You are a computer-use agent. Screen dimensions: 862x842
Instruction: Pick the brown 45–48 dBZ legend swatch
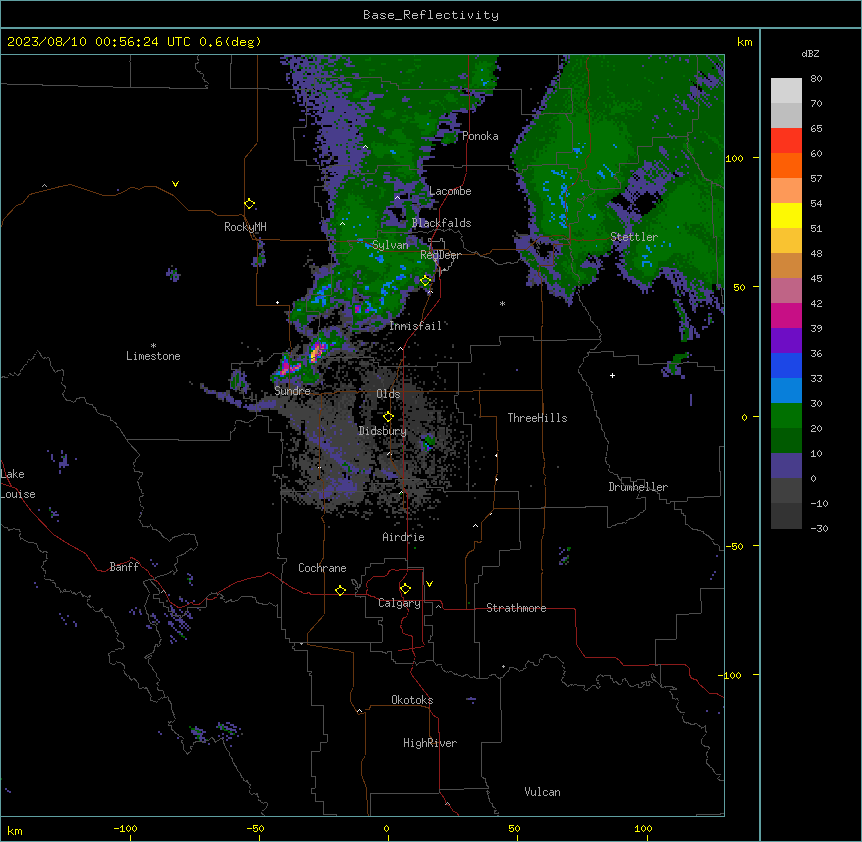pos(786,265)
